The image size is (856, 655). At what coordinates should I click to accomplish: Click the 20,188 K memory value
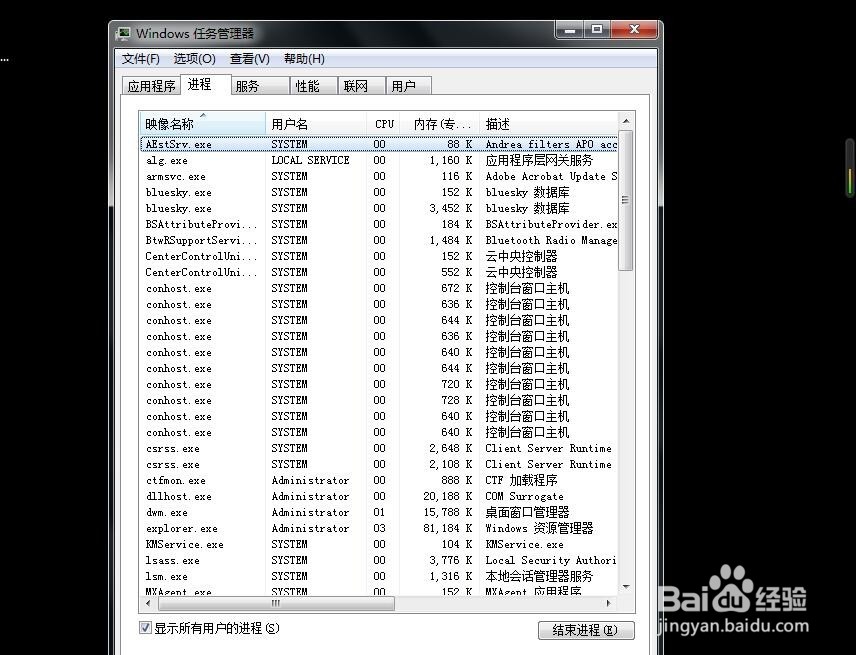[x=447, y=496]
